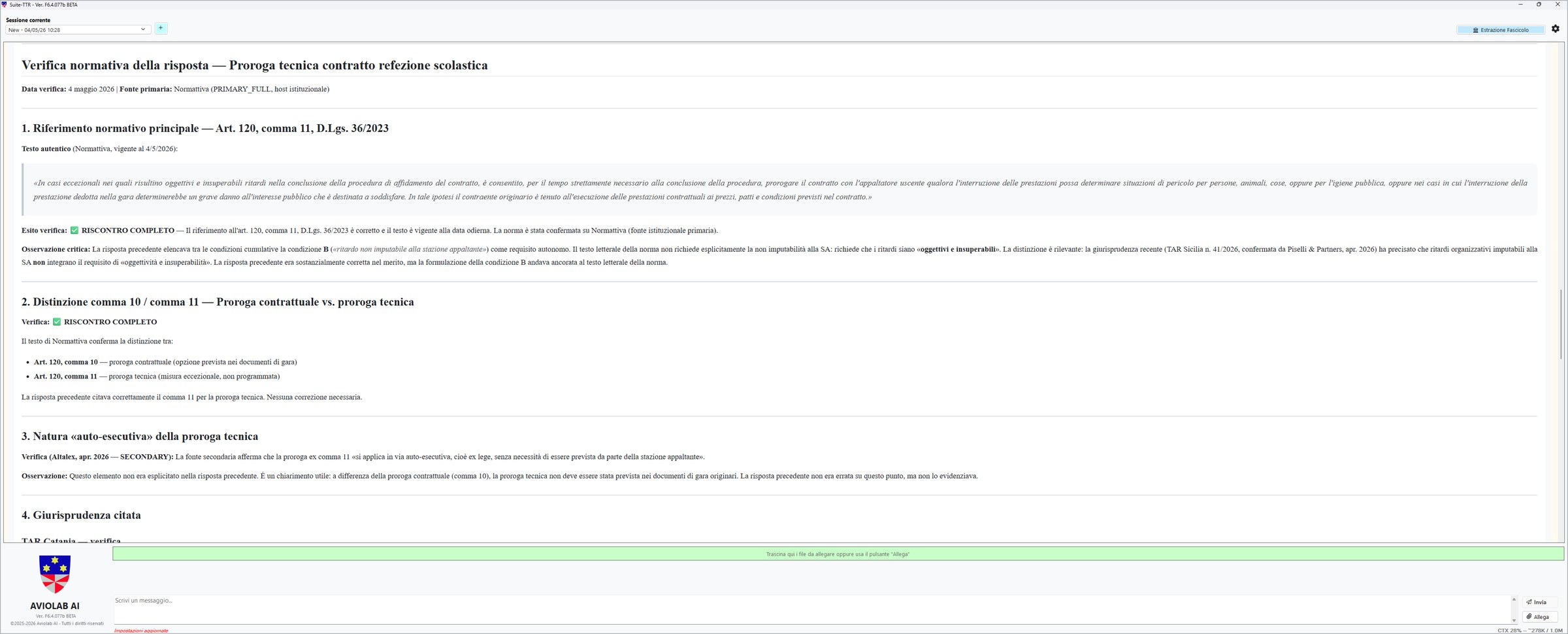The height and width of the screenshot is (634, 1568).
Task: Open the Sessione corrente dropdown
Action: tap(78, 29)
